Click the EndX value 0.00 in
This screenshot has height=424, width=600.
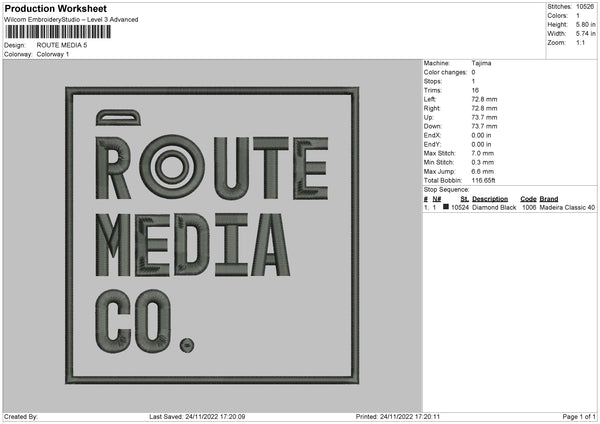coord(481,135)
